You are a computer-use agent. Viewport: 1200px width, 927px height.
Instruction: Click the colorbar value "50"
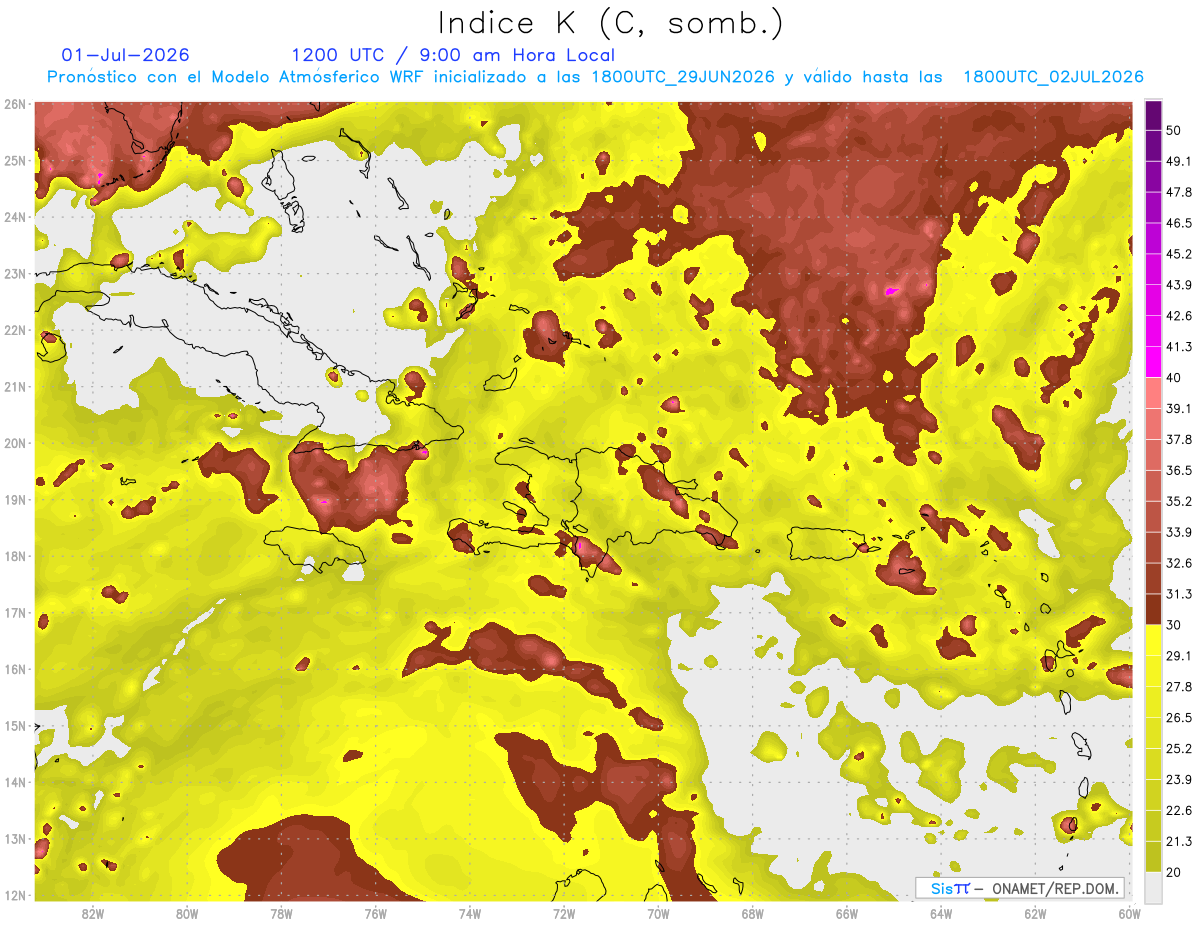pos(1175,130)
